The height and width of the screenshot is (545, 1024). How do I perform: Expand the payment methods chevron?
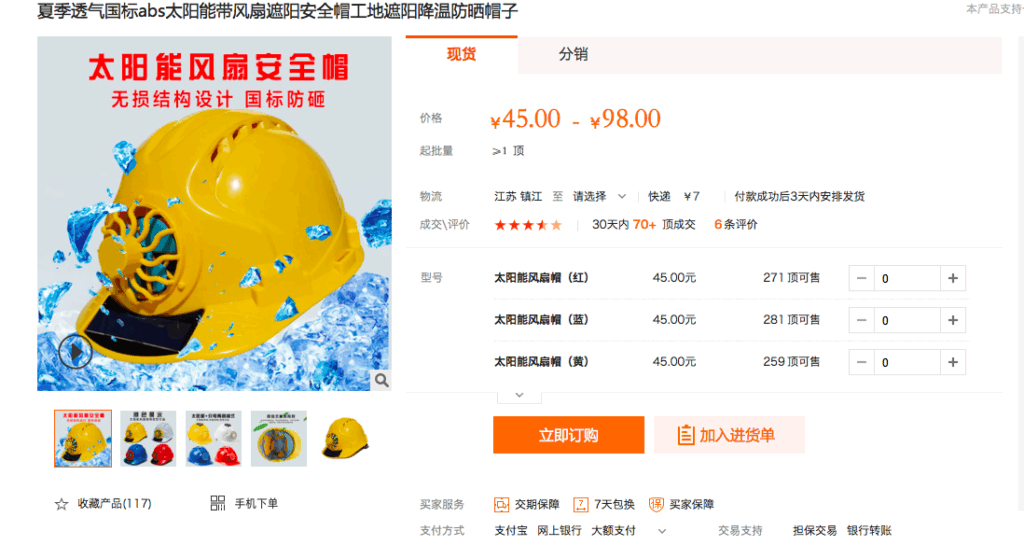(662, 531)
